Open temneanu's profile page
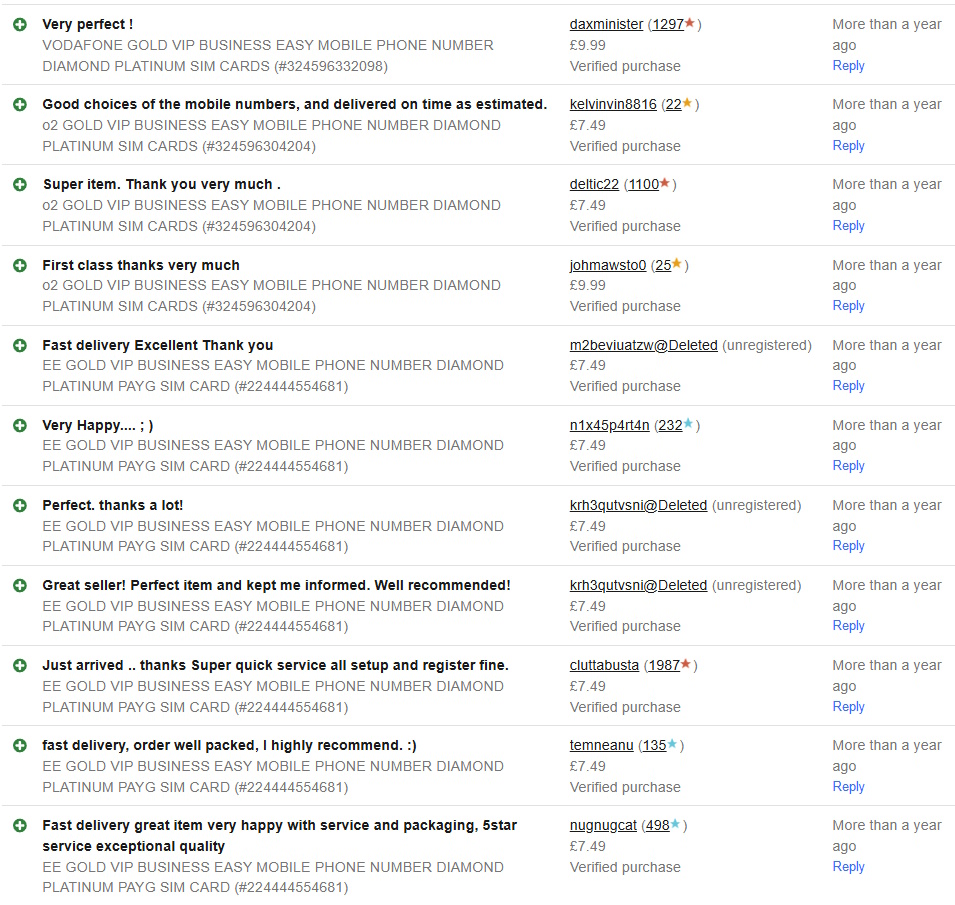Viewport: 955px width, 905px height. tap(602, 745)
